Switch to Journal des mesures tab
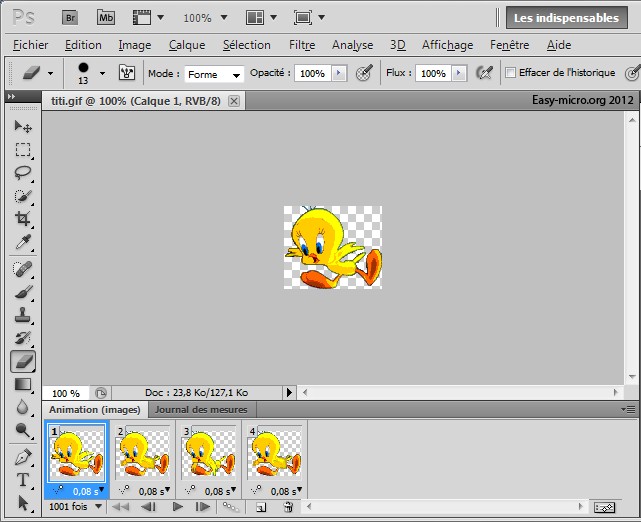The height and width of the screenshot is (522, 641). 201,410
